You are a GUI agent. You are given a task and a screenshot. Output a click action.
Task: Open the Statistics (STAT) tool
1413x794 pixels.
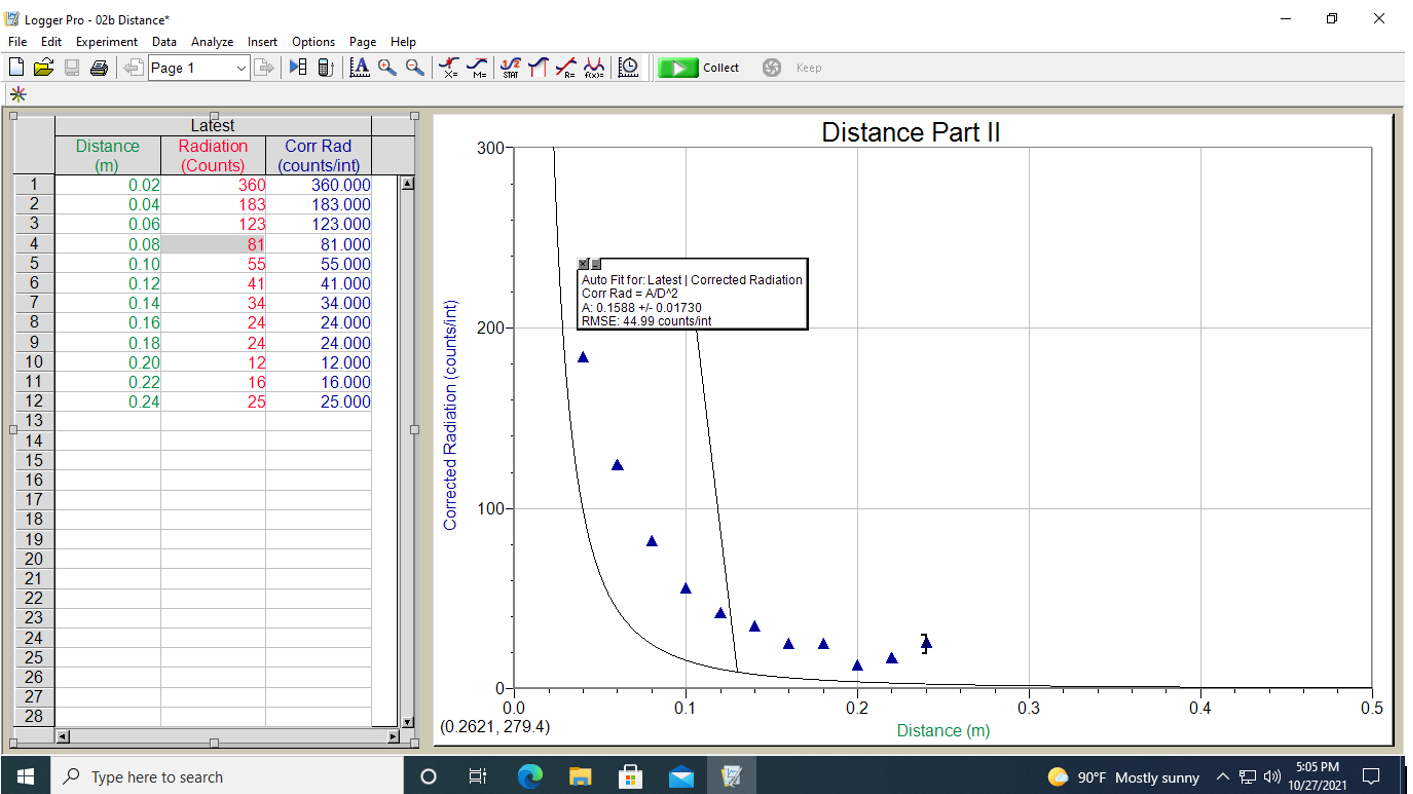click(x=510, y=67)
